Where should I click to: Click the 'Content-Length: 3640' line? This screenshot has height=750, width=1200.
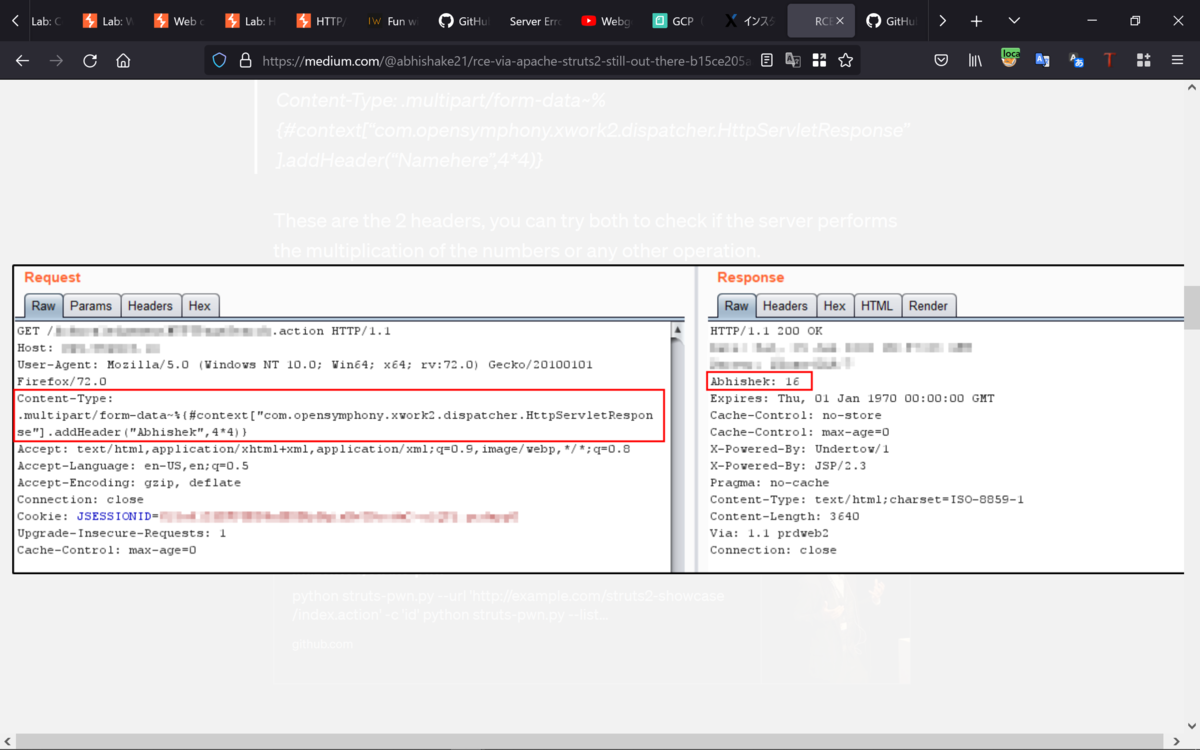coord(785,517)
